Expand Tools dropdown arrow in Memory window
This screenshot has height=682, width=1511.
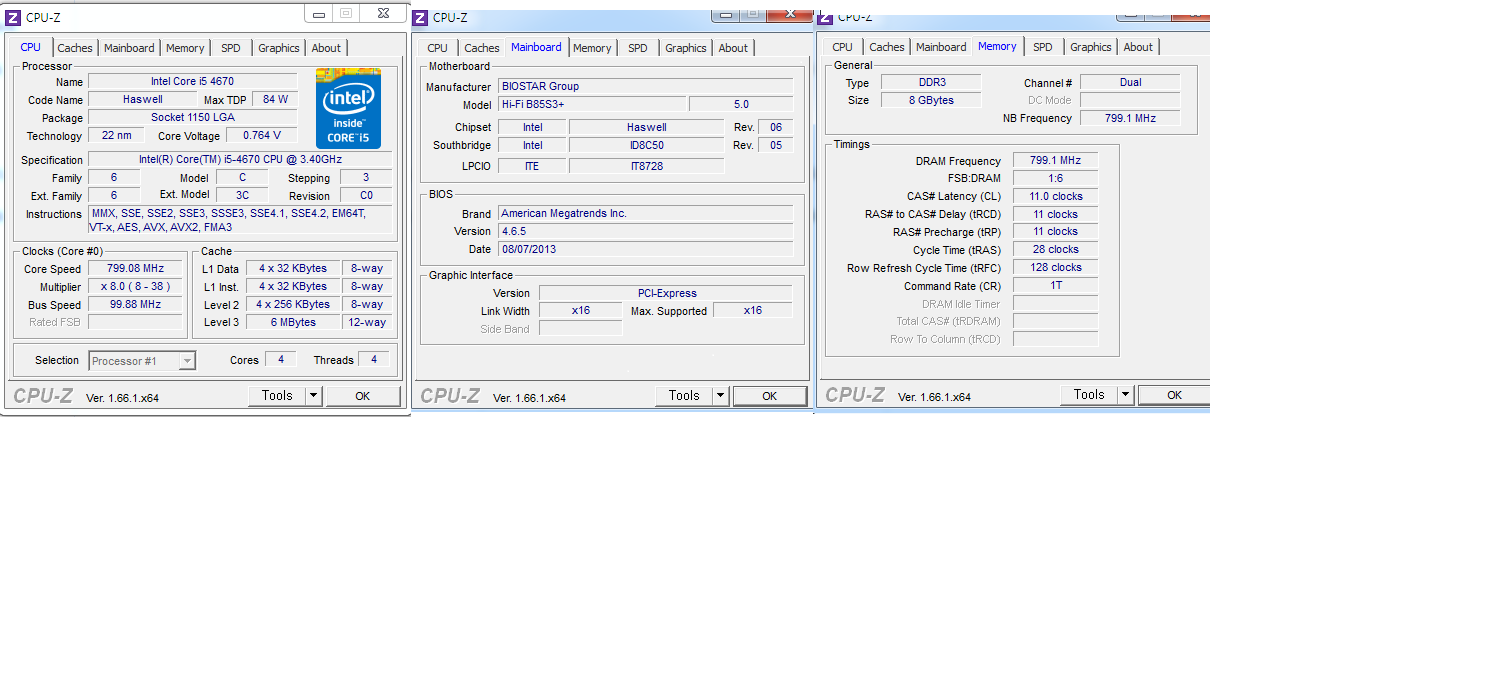(x=1125, y=395)
